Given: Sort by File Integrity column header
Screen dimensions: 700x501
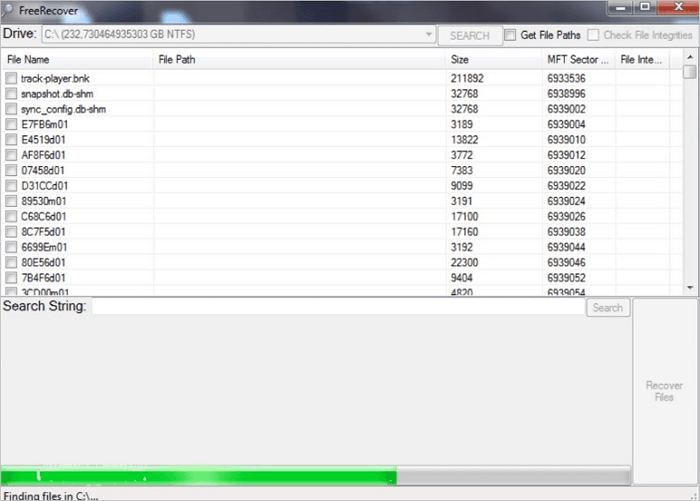Looking at the screenshot, I should click(x=642, y=59).
